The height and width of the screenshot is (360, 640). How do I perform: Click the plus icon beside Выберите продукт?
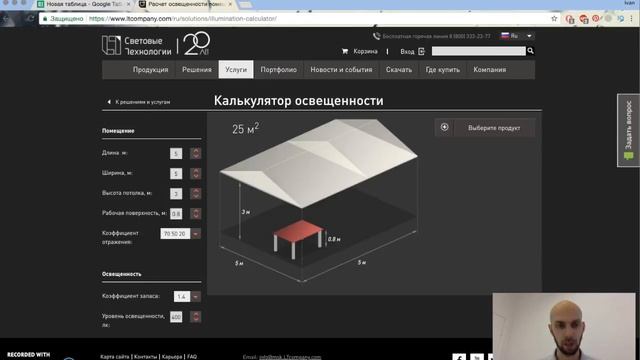point(444,127)
